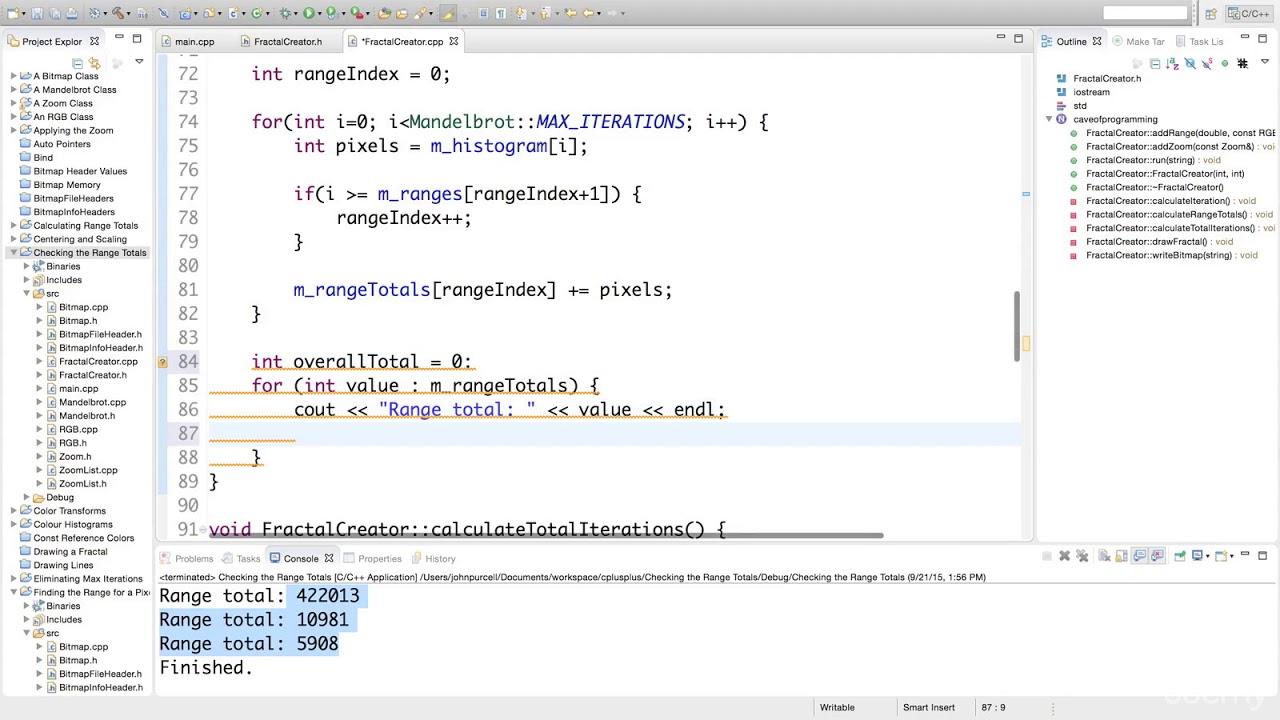Expand the Debug folder in tree

(27, 497)
